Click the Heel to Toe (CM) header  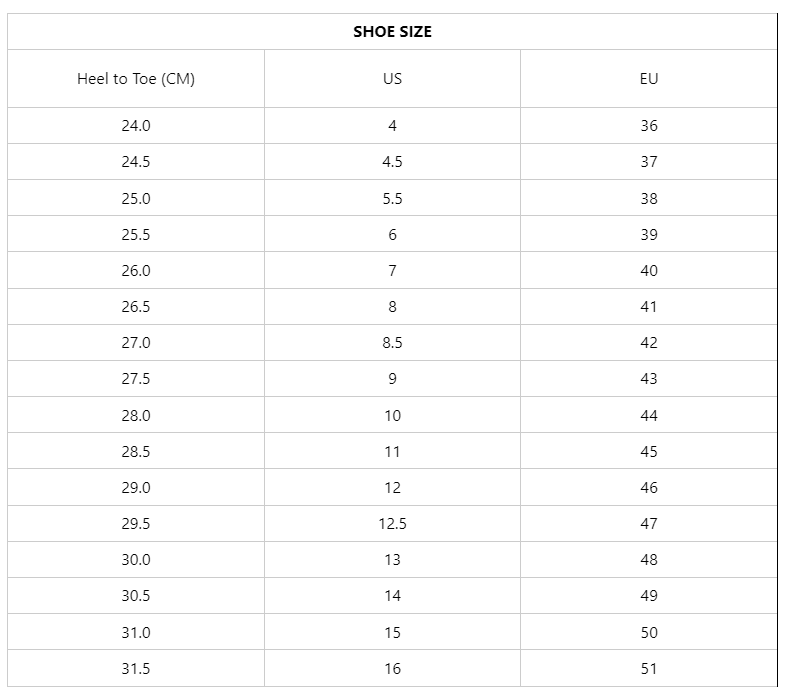click(x=136, y=78)
